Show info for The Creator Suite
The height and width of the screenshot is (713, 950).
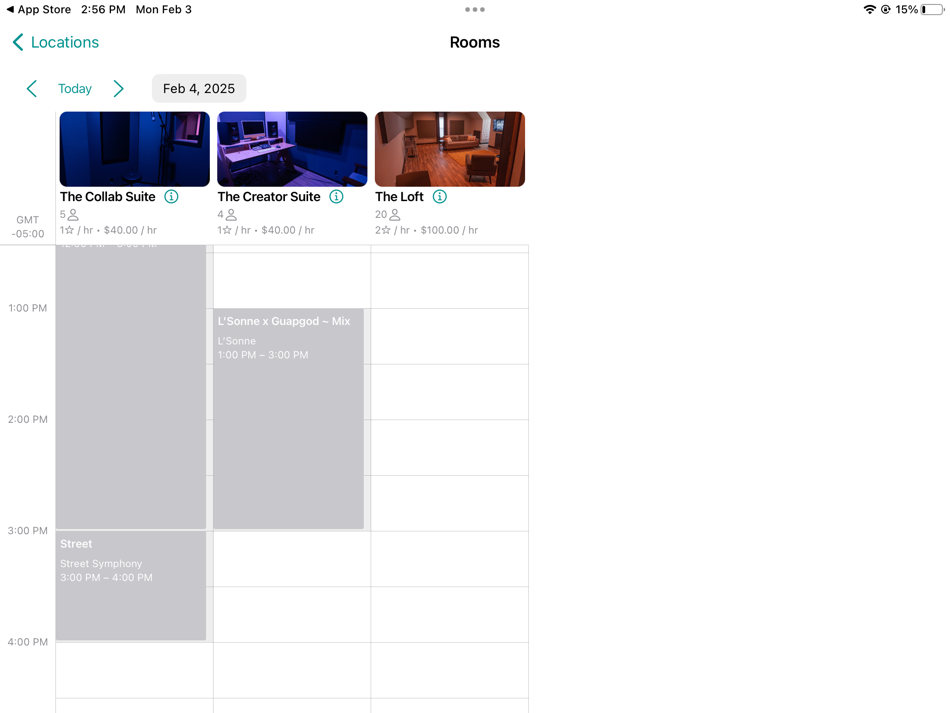[336, 196]
